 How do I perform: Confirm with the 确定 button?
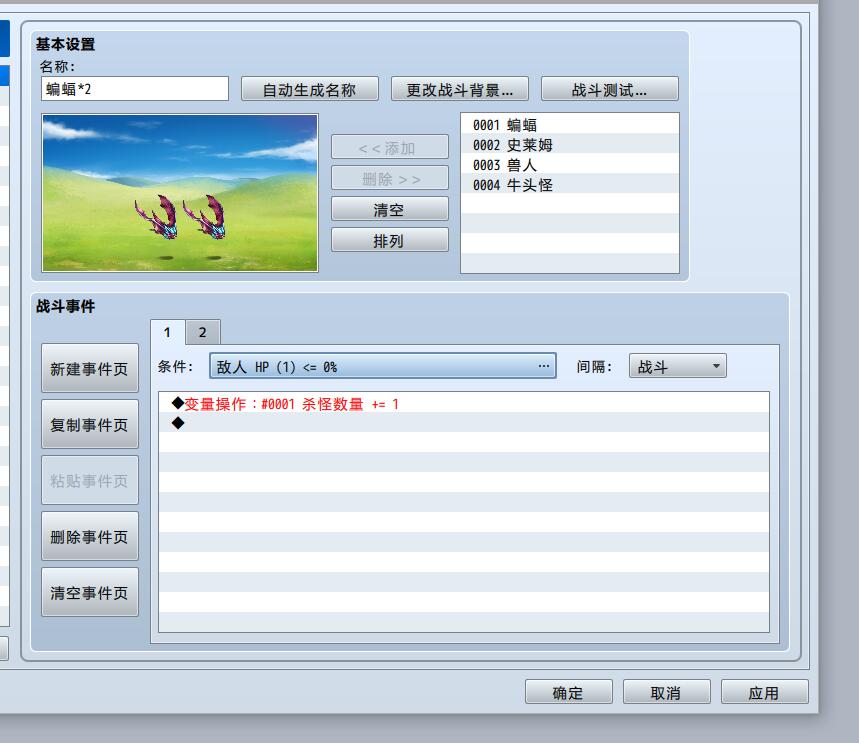[x=569, y=692]
